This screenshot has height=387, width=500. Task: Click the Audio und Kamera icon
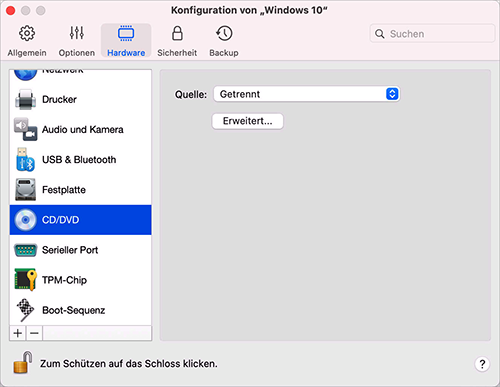click(x=25, y=129)
